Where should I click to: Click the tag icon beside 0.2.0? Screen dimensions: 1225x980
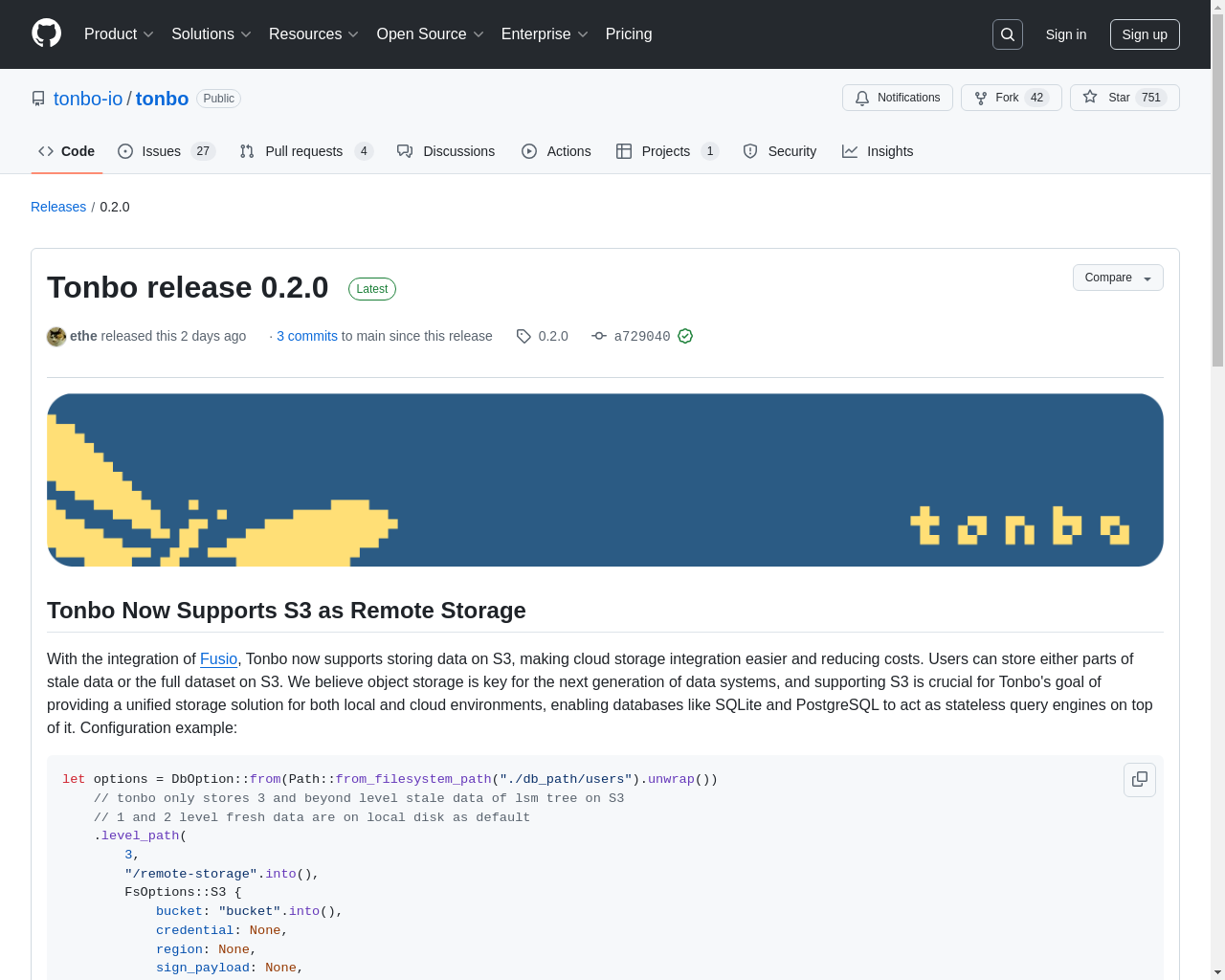(523, 336)
